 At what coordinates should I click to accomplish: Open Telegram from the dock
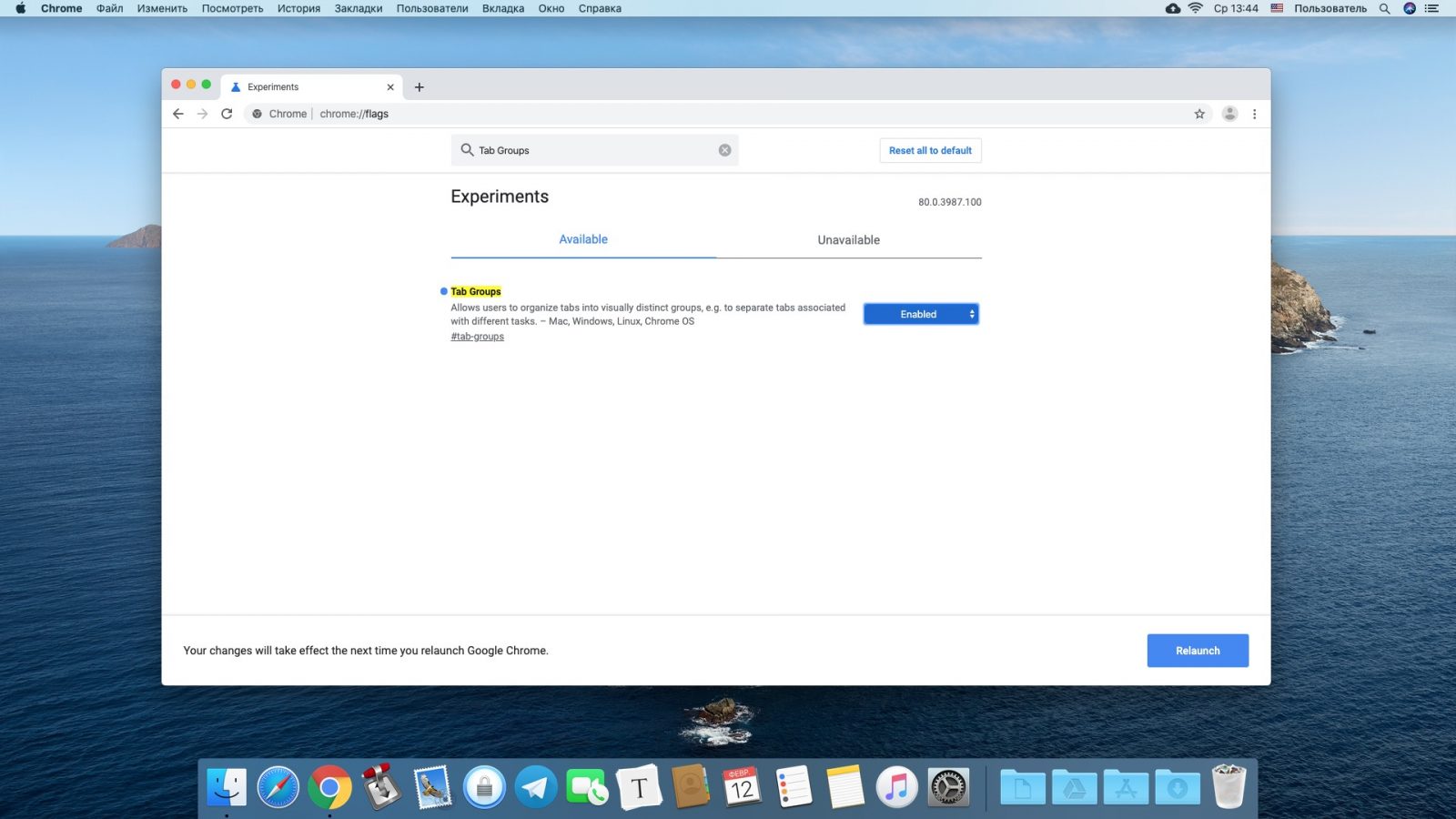point(536,787)
